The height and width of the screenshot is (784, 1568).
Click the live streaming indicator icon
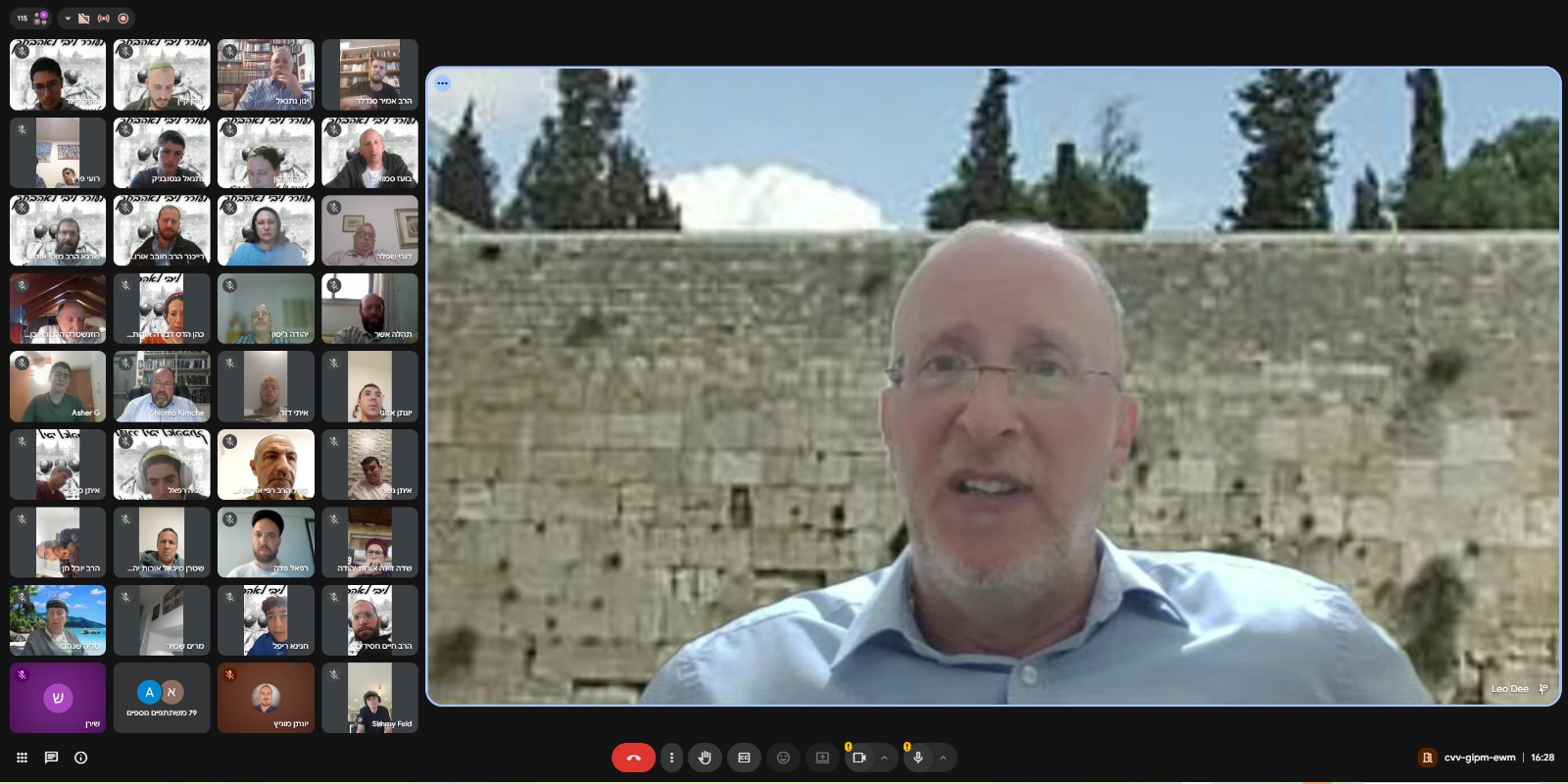[103, 19]
